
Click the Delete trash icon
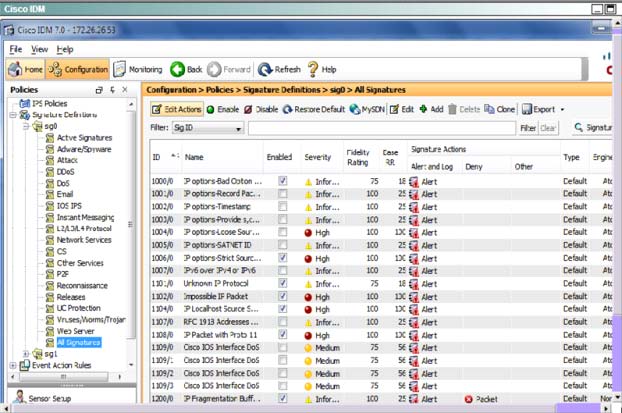[x=452, y=109]
